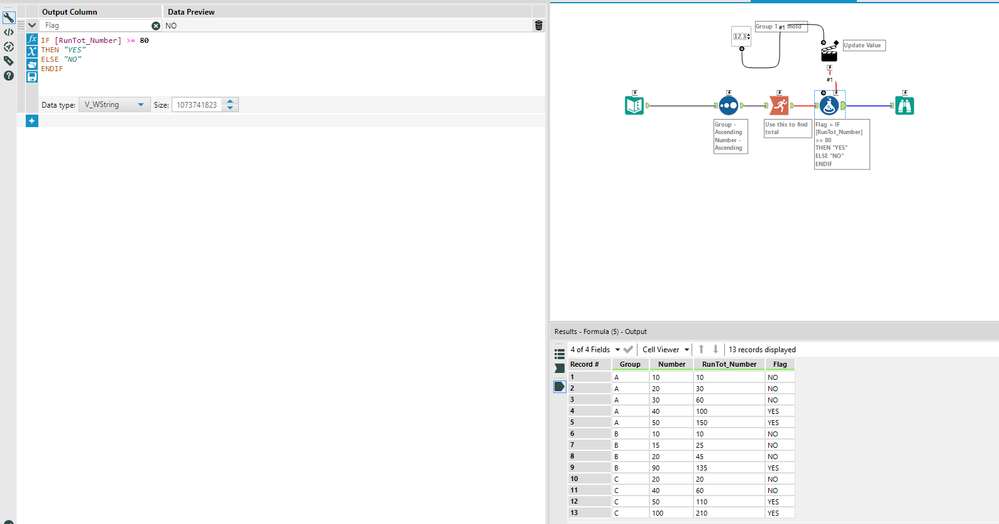Image resolution: width=999 pixels, height=524 pixels.
Task: Click the results checkmark apply icon
Action: click(628, 349)
